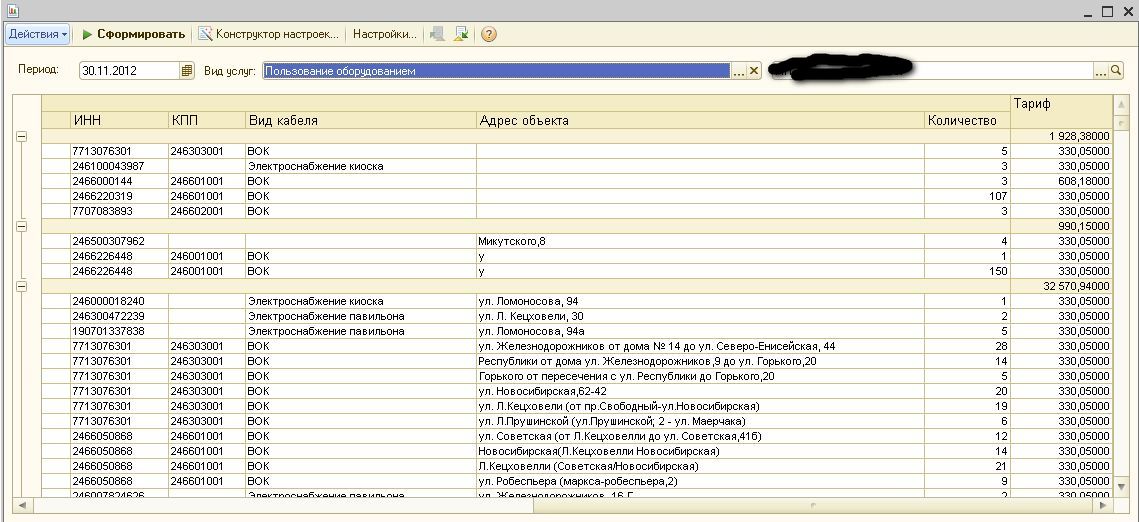Click the vertical scrollbar down arrow
This screenshot has height=522, width=1139.
[x=1120, y=486]
